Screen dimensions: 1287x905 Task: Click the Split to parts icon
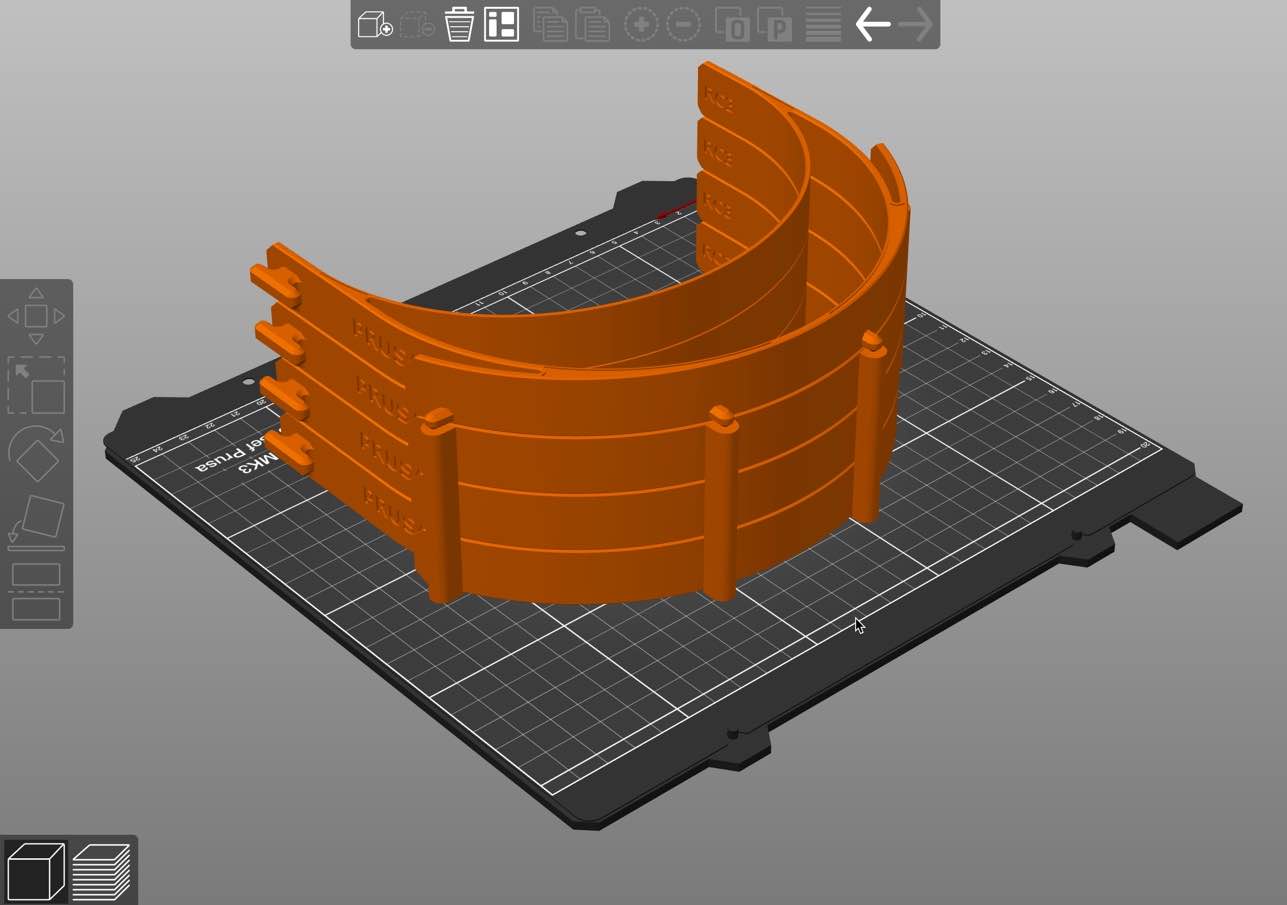(x=774, y=24)
